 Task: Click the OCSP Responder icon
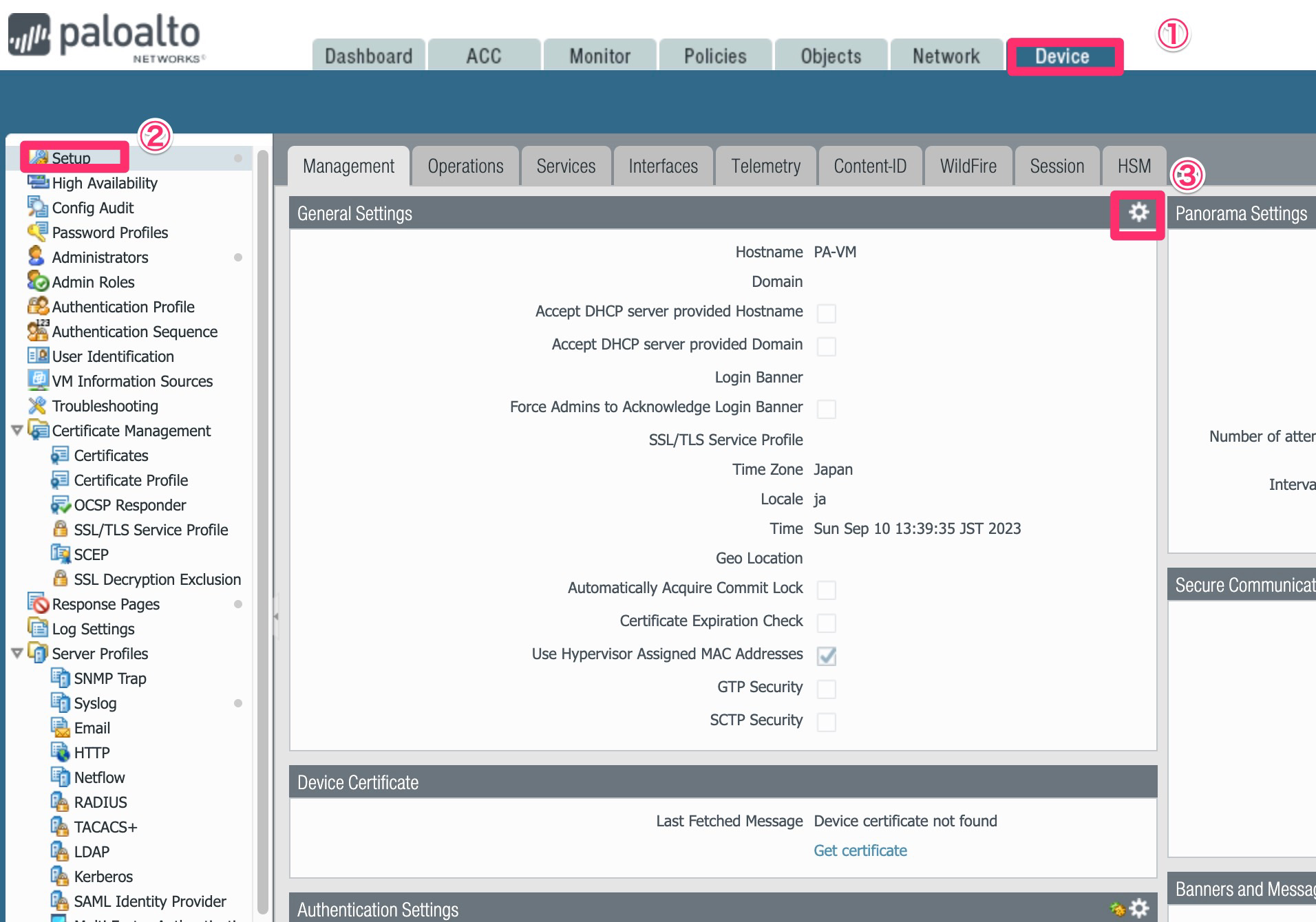(x=61, y=505)
